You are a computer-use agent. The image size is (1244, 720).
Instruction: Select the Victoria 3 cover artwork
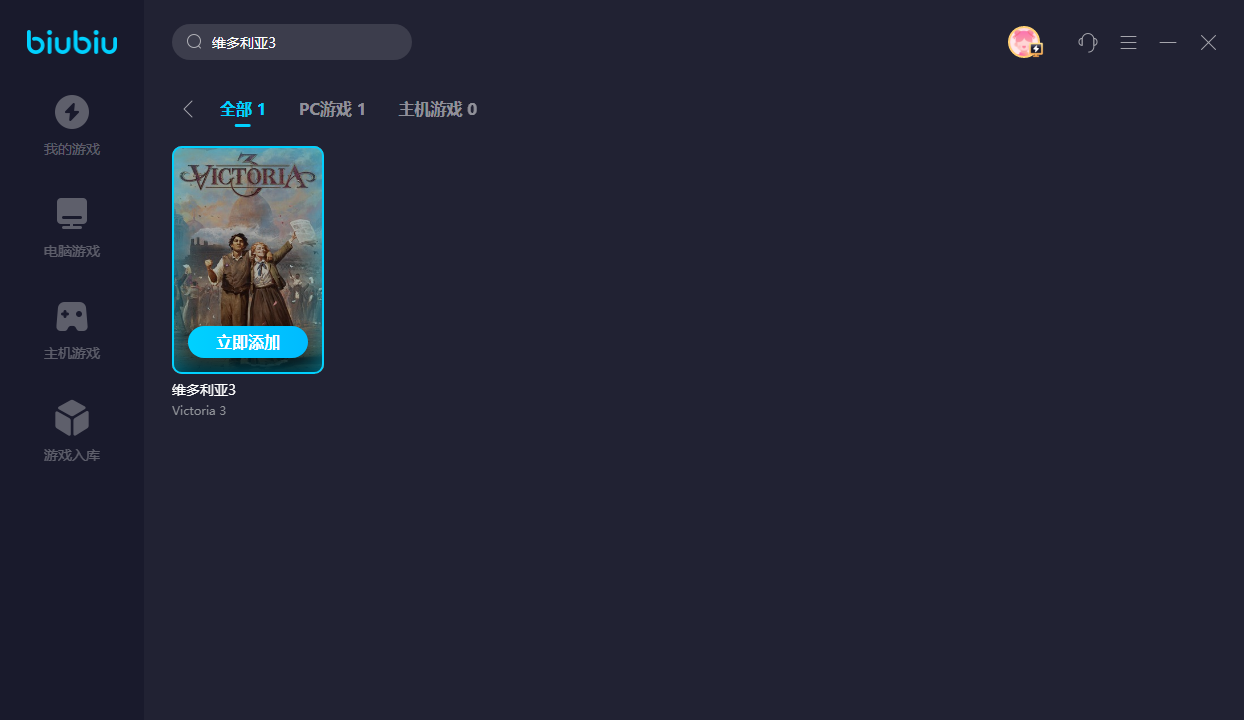(248, 240)
